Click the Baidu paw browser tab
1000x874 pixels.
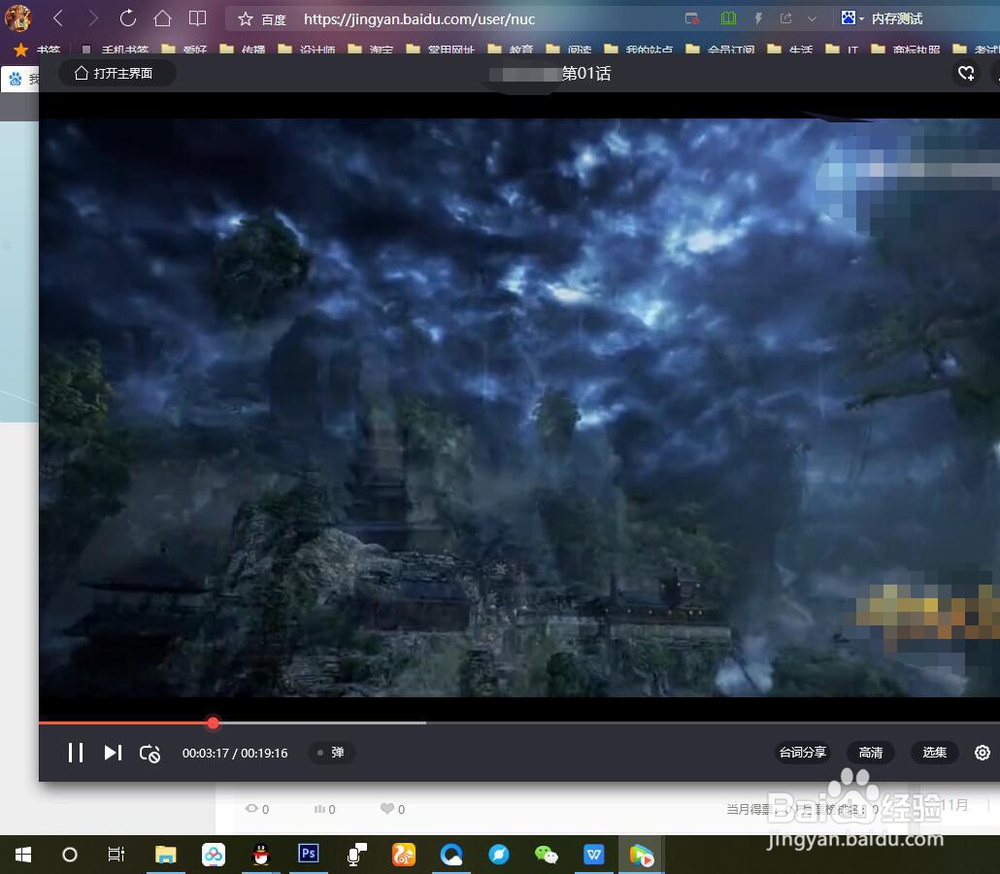coord(20,79)
